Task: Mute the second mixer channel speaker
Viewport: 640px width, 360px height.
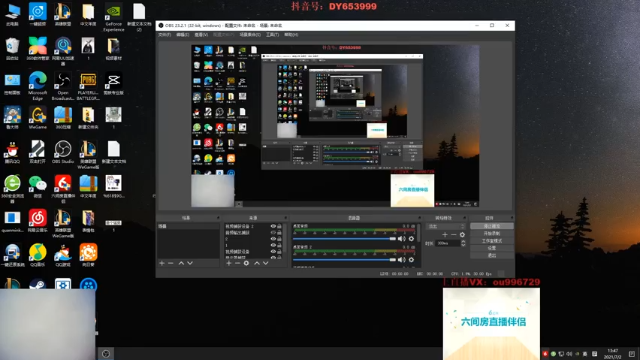Action: pyautogui.click(x=401, y=260)
